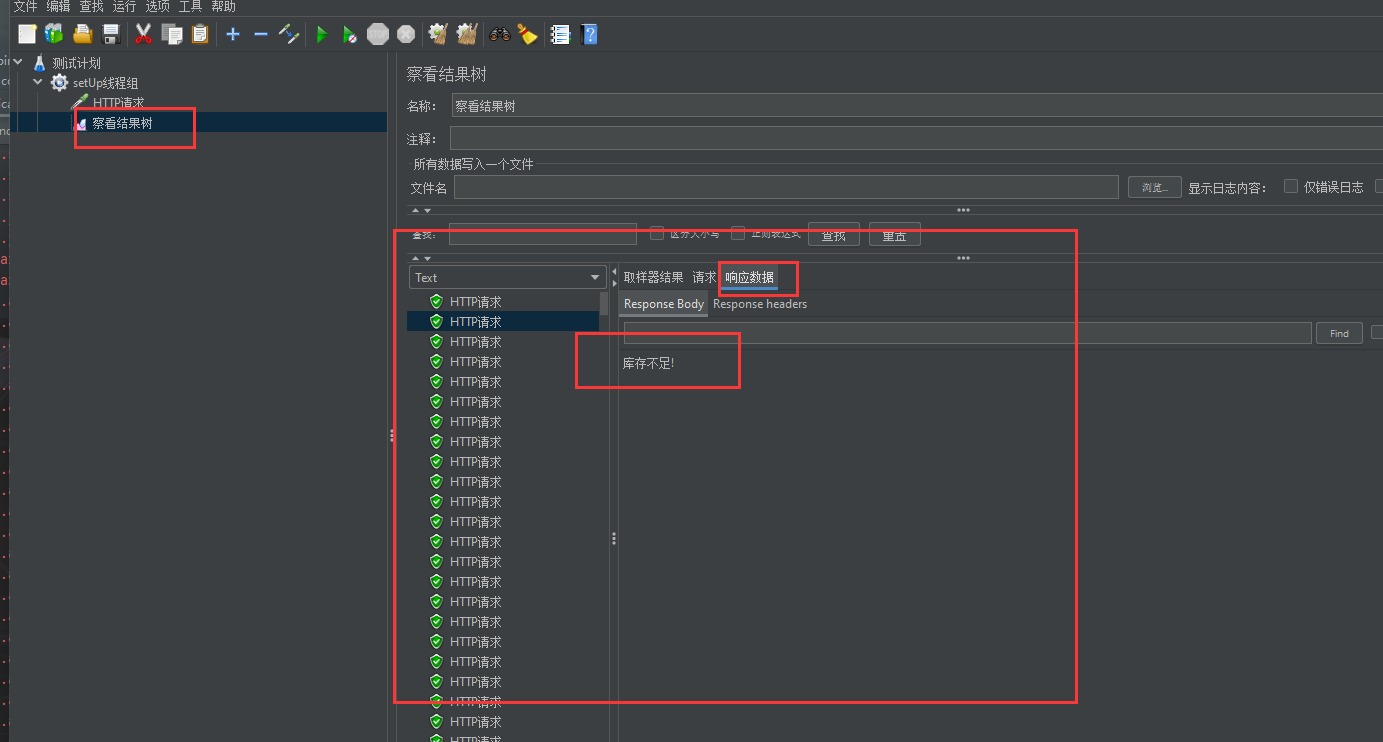Toggle the 区分大小写 checkbox
This screenshot has width=1383, height=742.
point(657,234)
